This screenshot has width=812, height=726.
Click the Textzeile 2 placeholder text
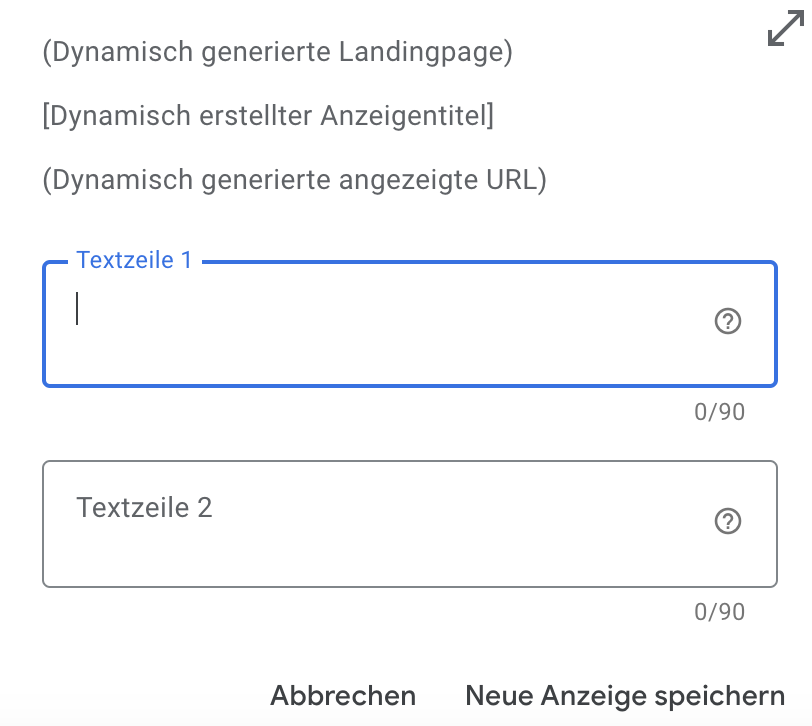tap(145, 508)
